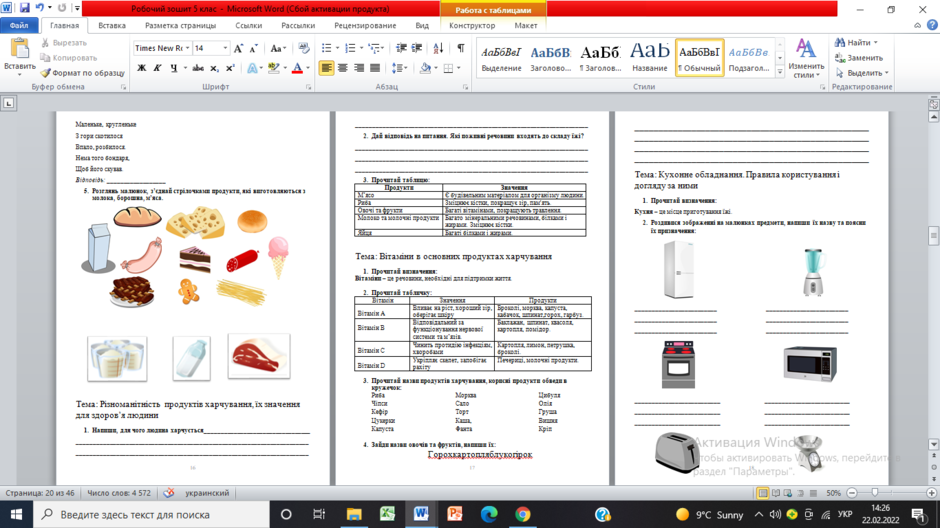Sort the selection alphabetically
This screenshot has height=528, width=940.
pyautogui.click(x=438, y=48)
